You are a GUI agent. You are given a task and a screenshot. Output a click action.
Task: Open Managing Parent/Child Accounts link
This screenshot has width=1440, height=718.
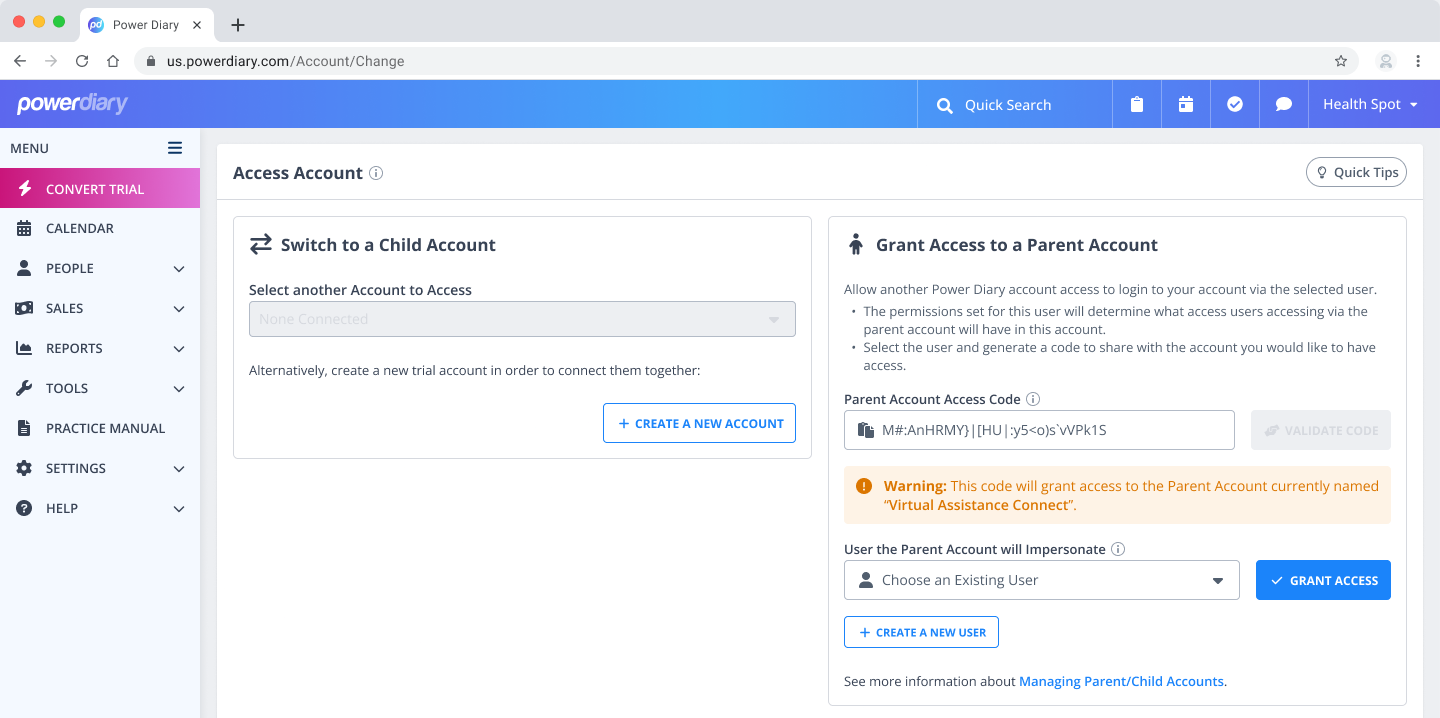tap(1122, 681)
